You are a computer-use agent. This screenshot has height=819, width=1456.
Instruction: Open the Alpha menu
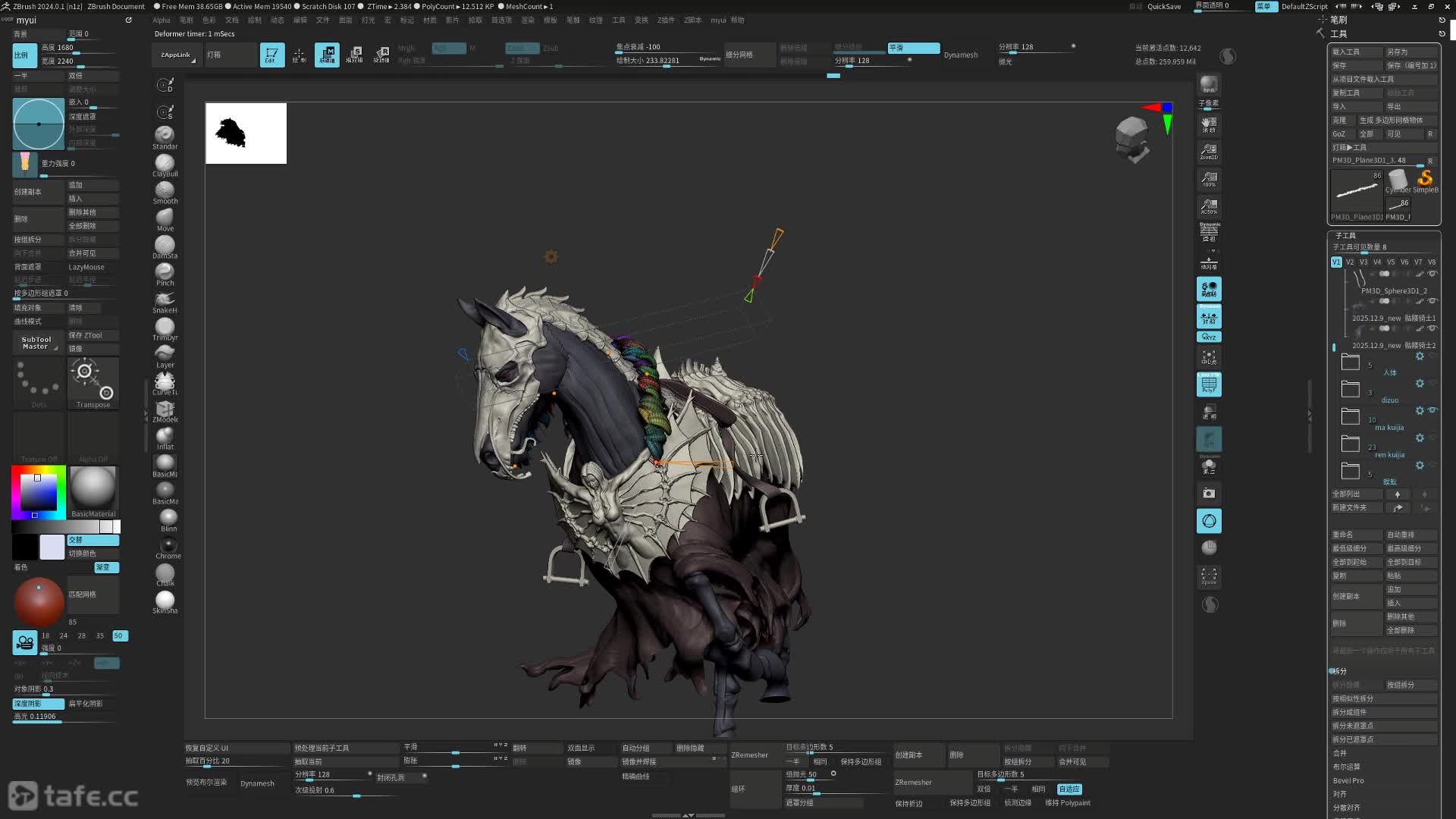point(161,20)
